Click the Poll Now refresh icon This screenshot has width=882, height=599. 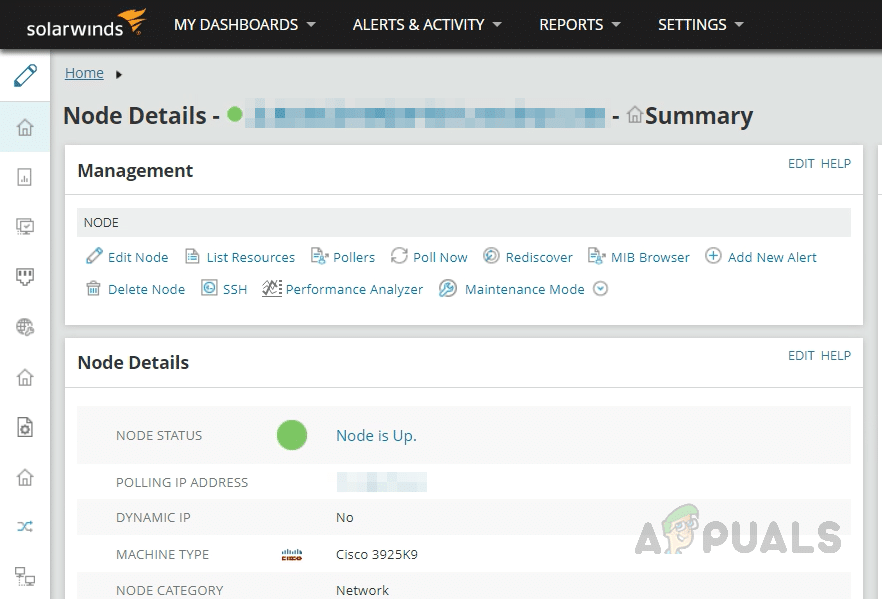coord(399,257)
